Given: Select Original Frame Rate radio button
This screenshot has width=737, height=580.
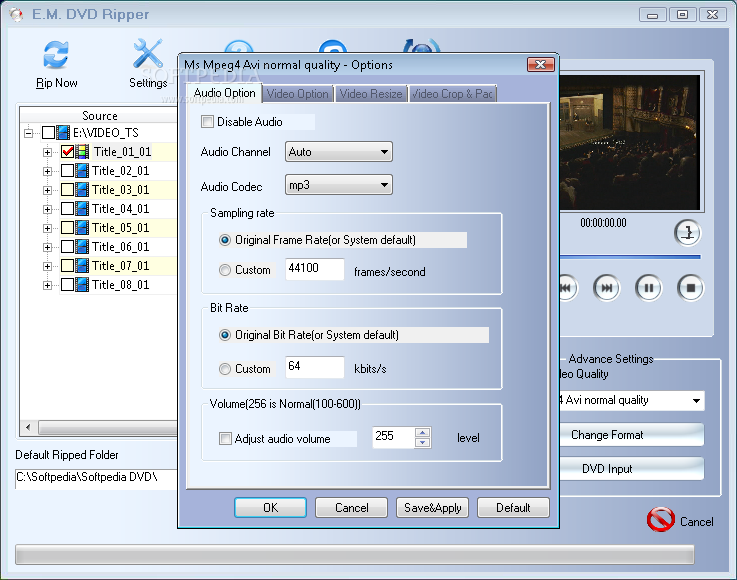Looking at the screenshot, I should click(x=225, y=240).
